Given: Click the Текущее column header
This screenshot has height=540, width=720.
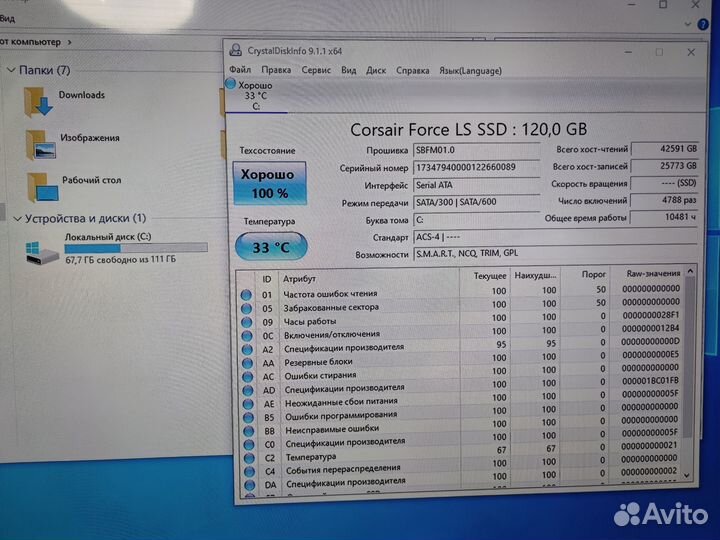Looking at the screenshot, I should pos(490,276).
